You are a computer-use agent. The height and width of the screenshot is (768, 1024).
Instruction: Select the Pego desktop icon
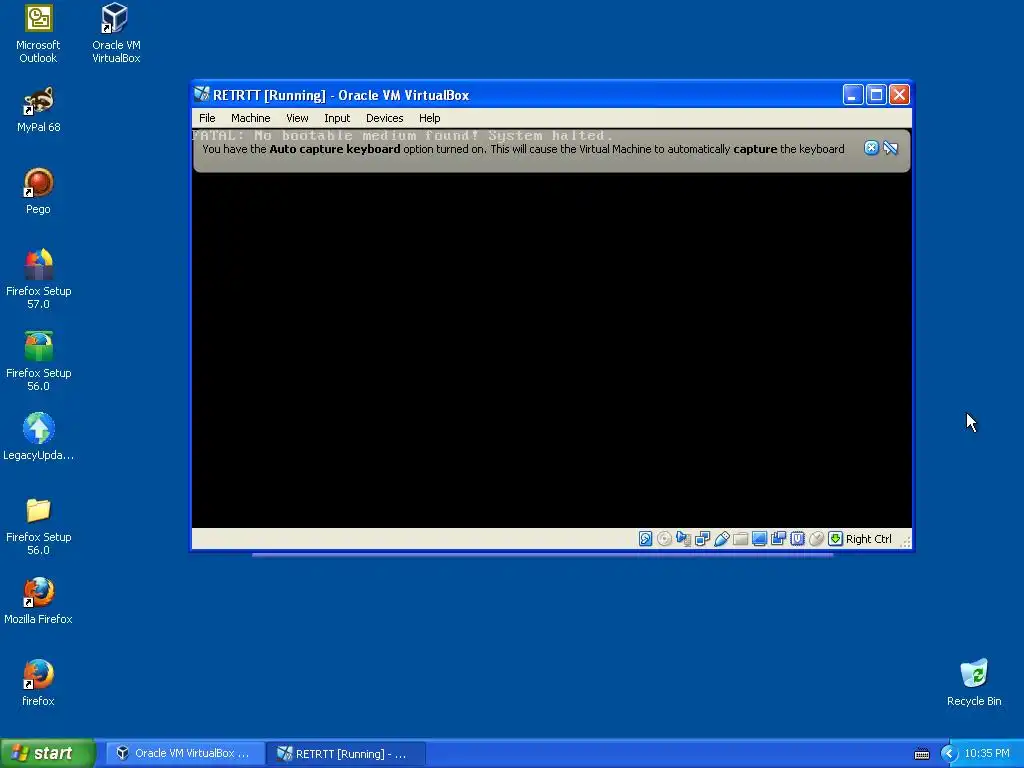click(39, 192)
